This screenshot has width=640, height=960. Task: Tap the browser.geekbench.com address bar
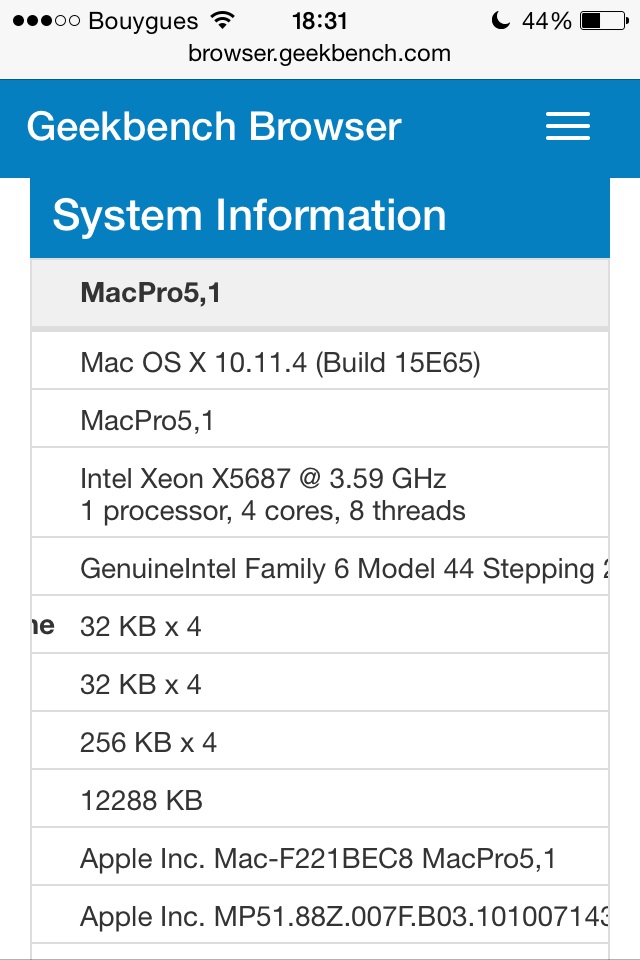tap(320, 54)
